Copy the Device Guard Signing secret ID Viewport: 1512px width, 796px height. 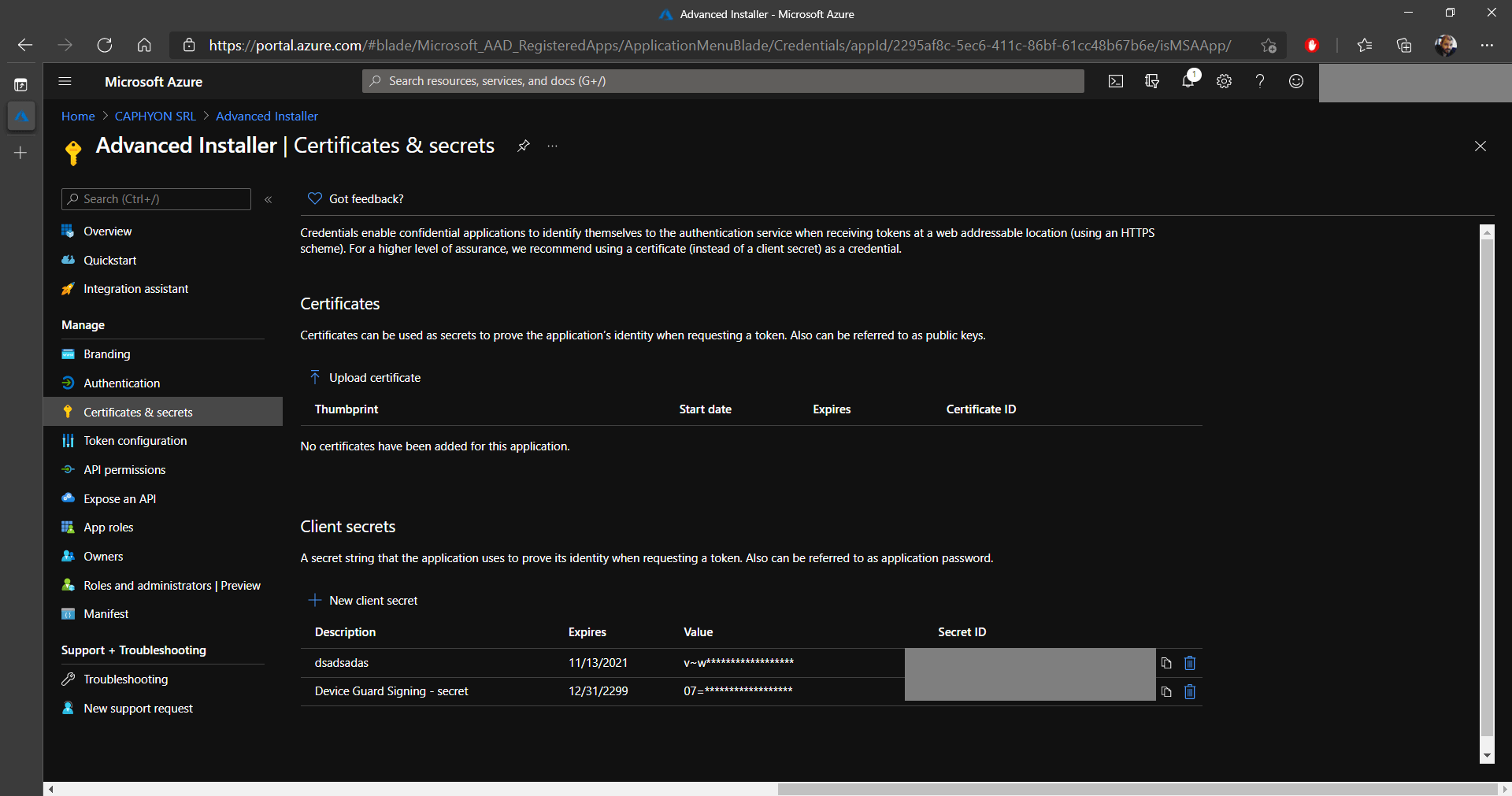point(1166,691)
